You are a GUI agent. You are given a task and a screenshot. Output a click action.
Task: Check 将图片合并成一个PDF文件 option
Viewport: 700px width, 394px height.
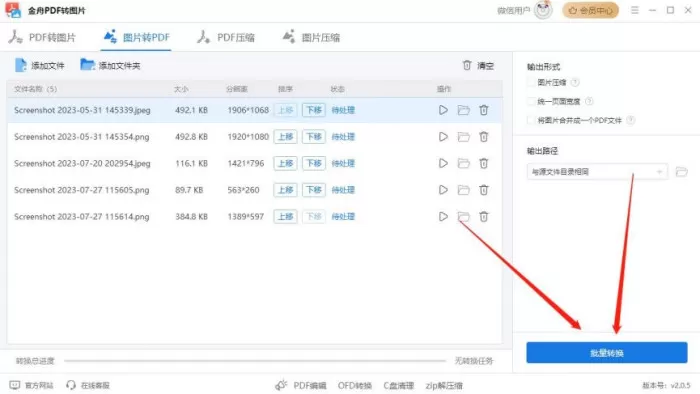(531, 120)
